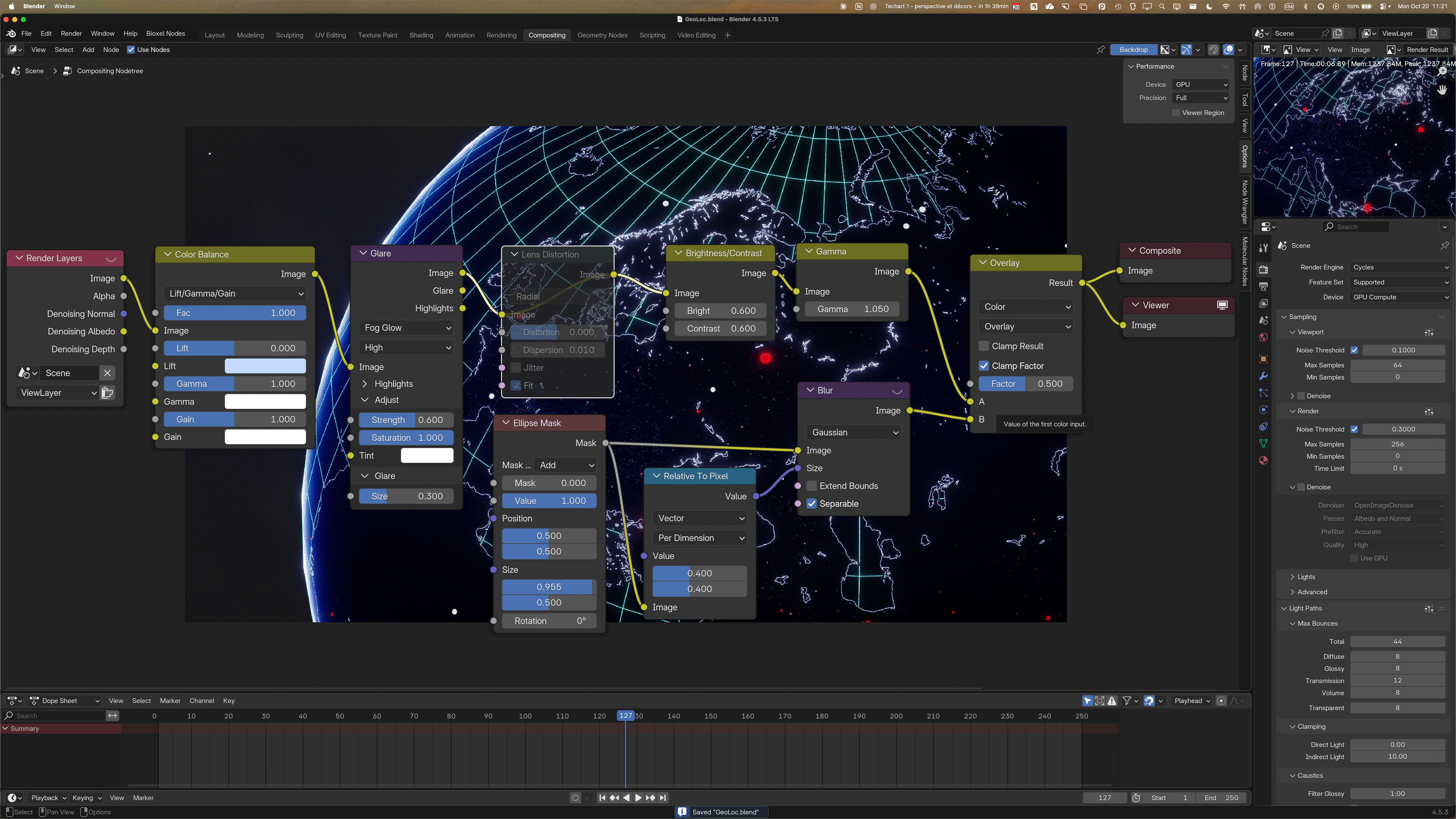Click the Marker button in Dope Sheet header
The height and width of the screenshot is (819, 1456).
pyautogui.click(x=170, y=701)
